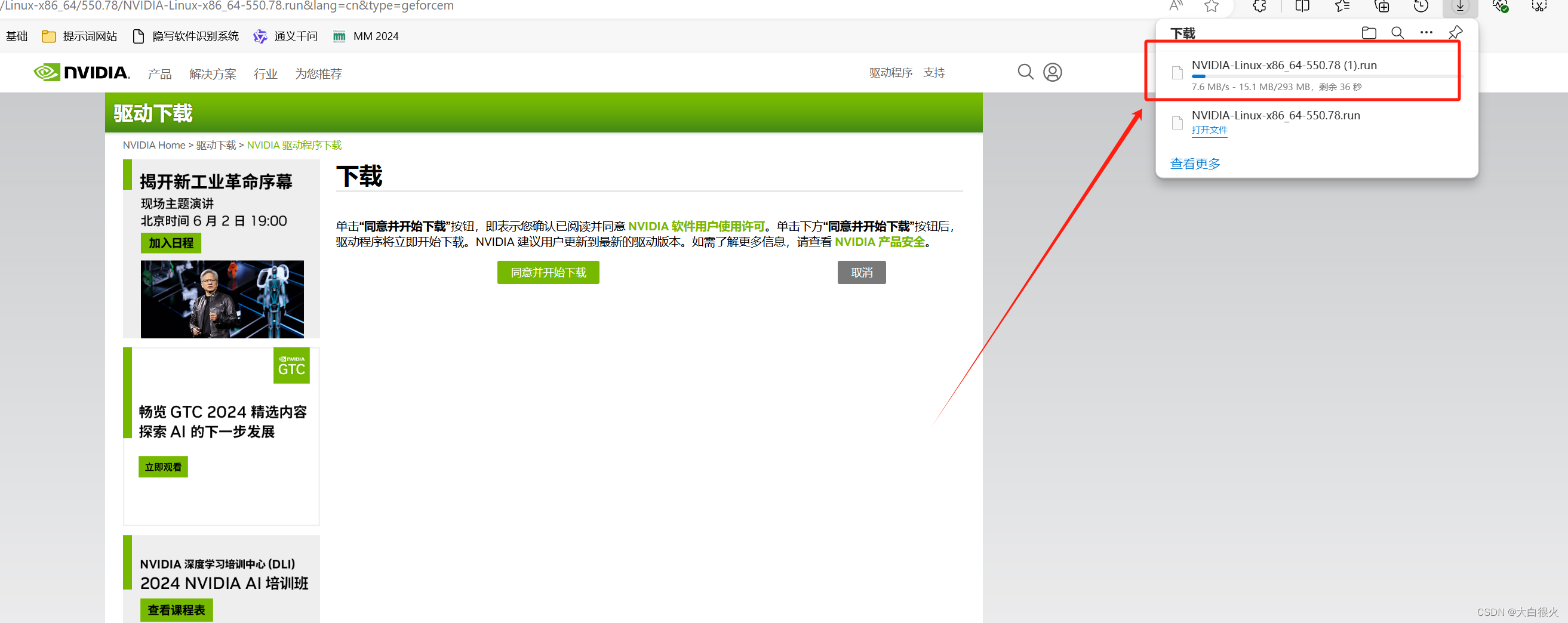The height and width of the screenshot is (623, 1568).
Task: Click NVIDIA Home breadcrumb link
Action: [154, 146]
